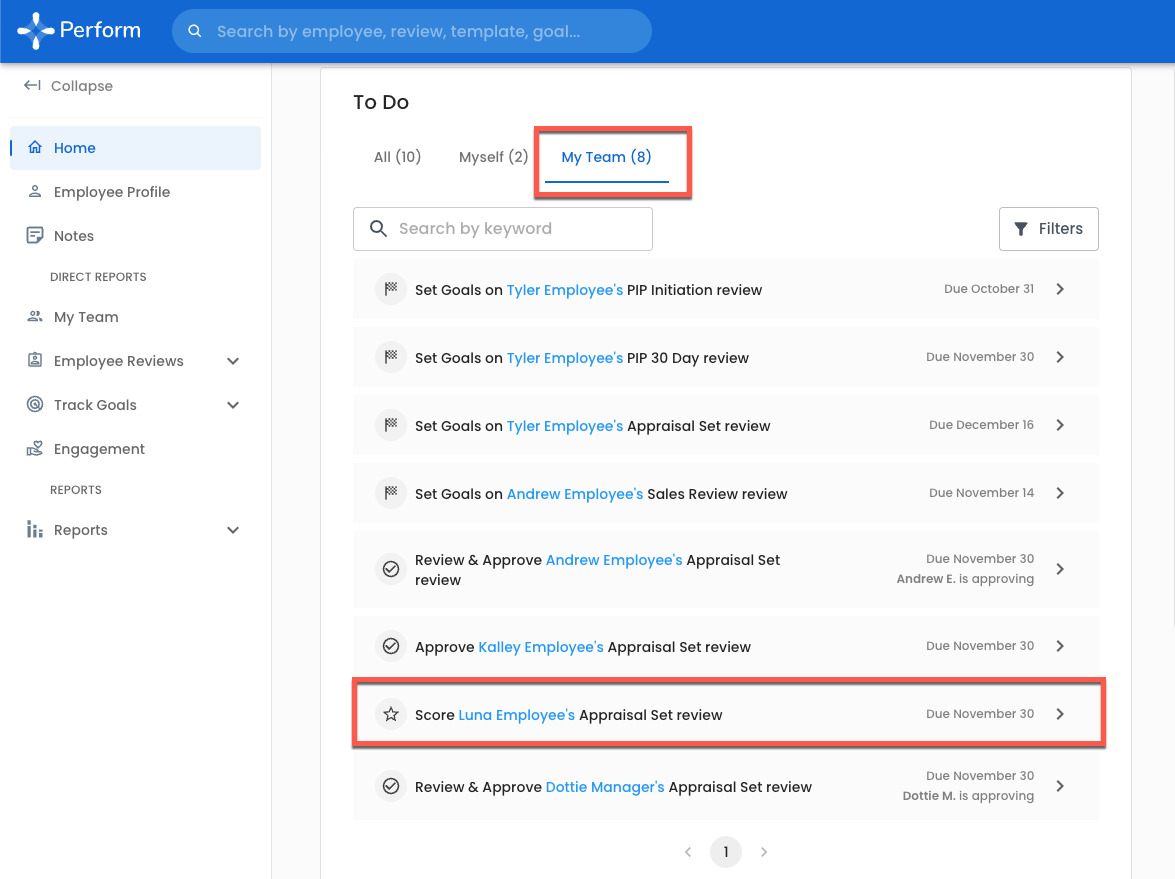Click the 'Due October 31' text
Image resolution: width=1175 pixels, height=879 pixels.
tap(988, 289)
